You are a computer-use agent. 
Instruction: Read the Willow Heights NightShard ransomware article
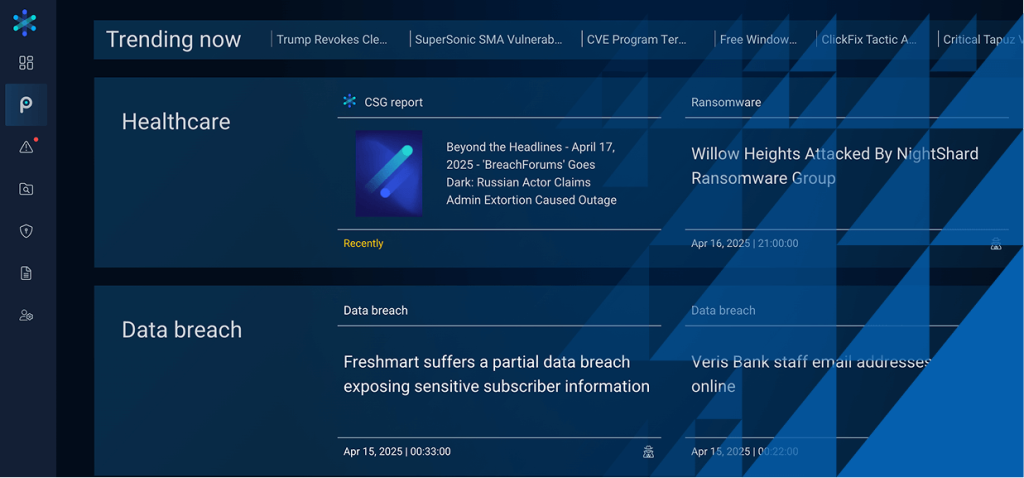click(x=834, y=166)
